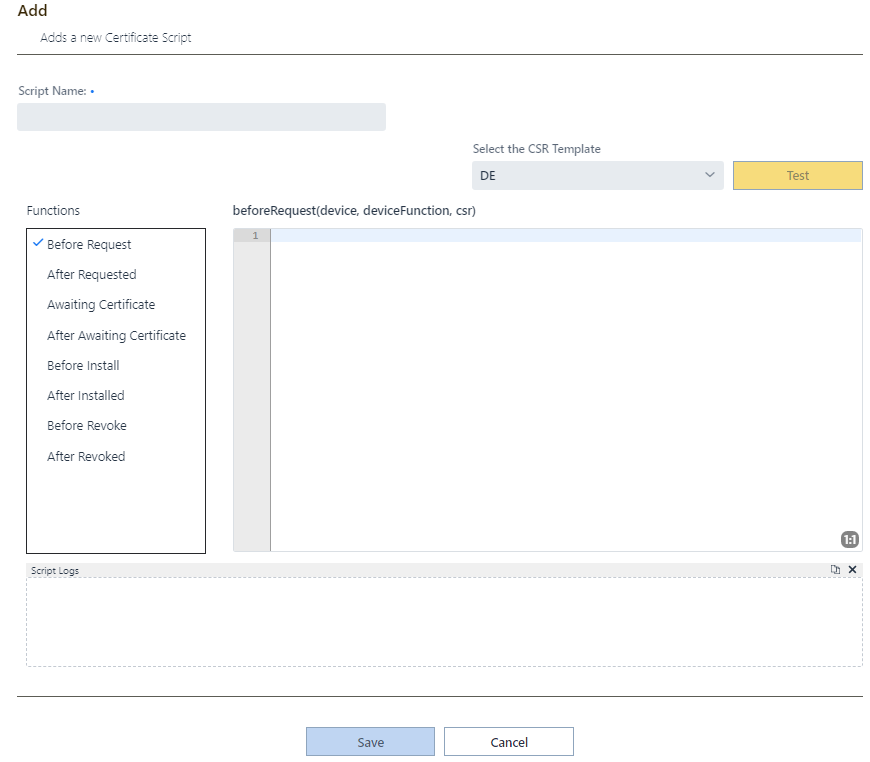This screenshot has width=870, height=762.
Task: Select the Before Request function
Action: 89,245
